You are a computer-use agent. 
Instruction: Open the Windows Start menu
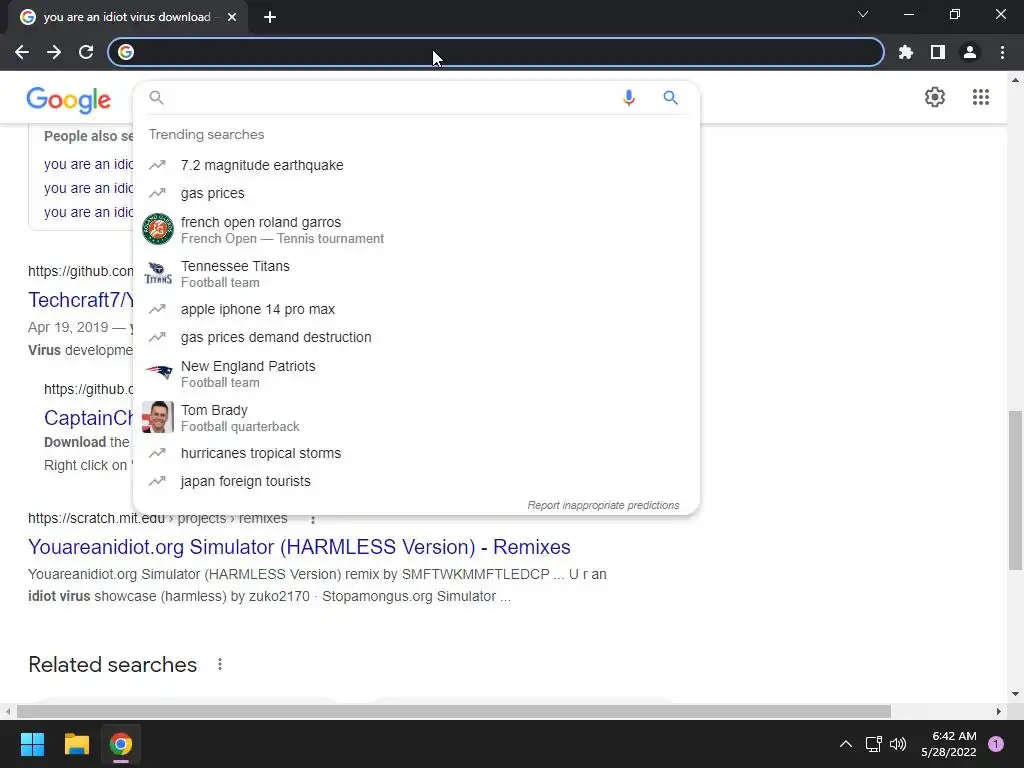tap(32, 744)
